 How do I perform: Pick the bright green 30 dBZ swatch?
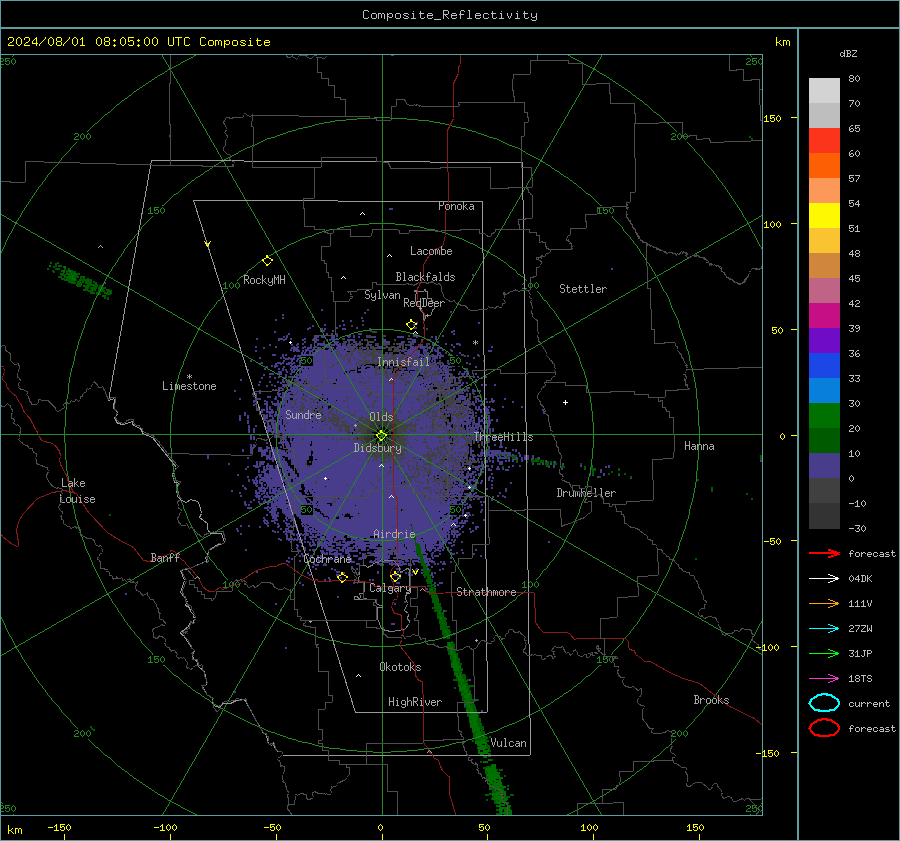point(824,416)
